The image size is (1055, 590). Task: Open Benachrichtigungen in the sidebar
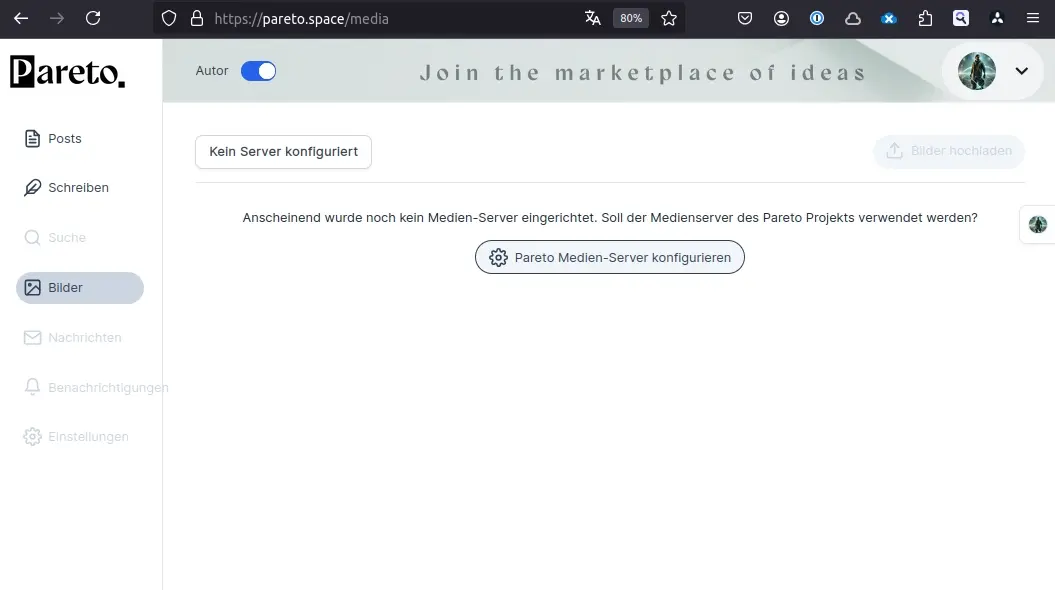click(95, 388)
